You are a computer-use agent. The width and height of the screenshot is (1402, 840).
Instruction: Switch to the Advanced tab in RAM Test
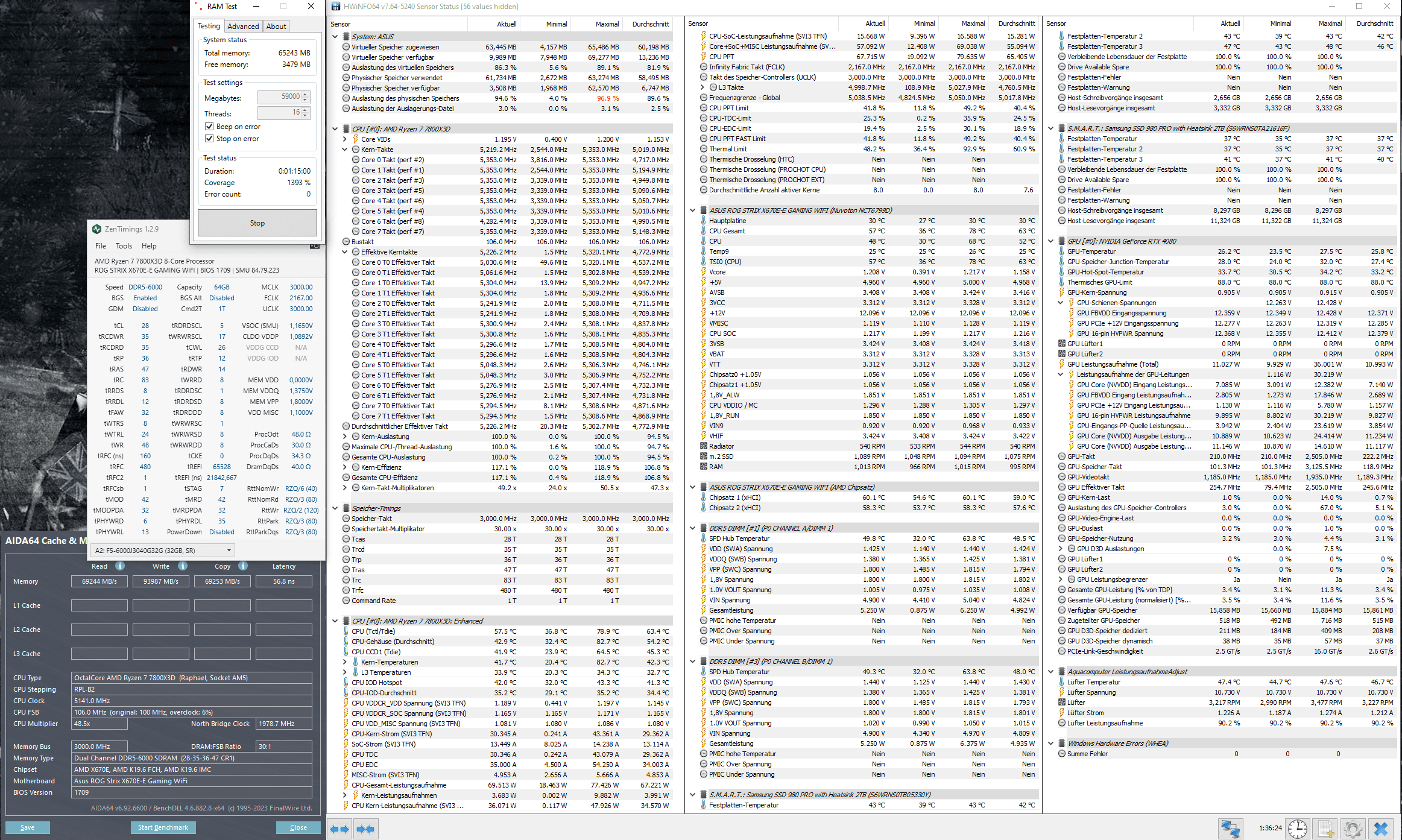coord(243,27)
